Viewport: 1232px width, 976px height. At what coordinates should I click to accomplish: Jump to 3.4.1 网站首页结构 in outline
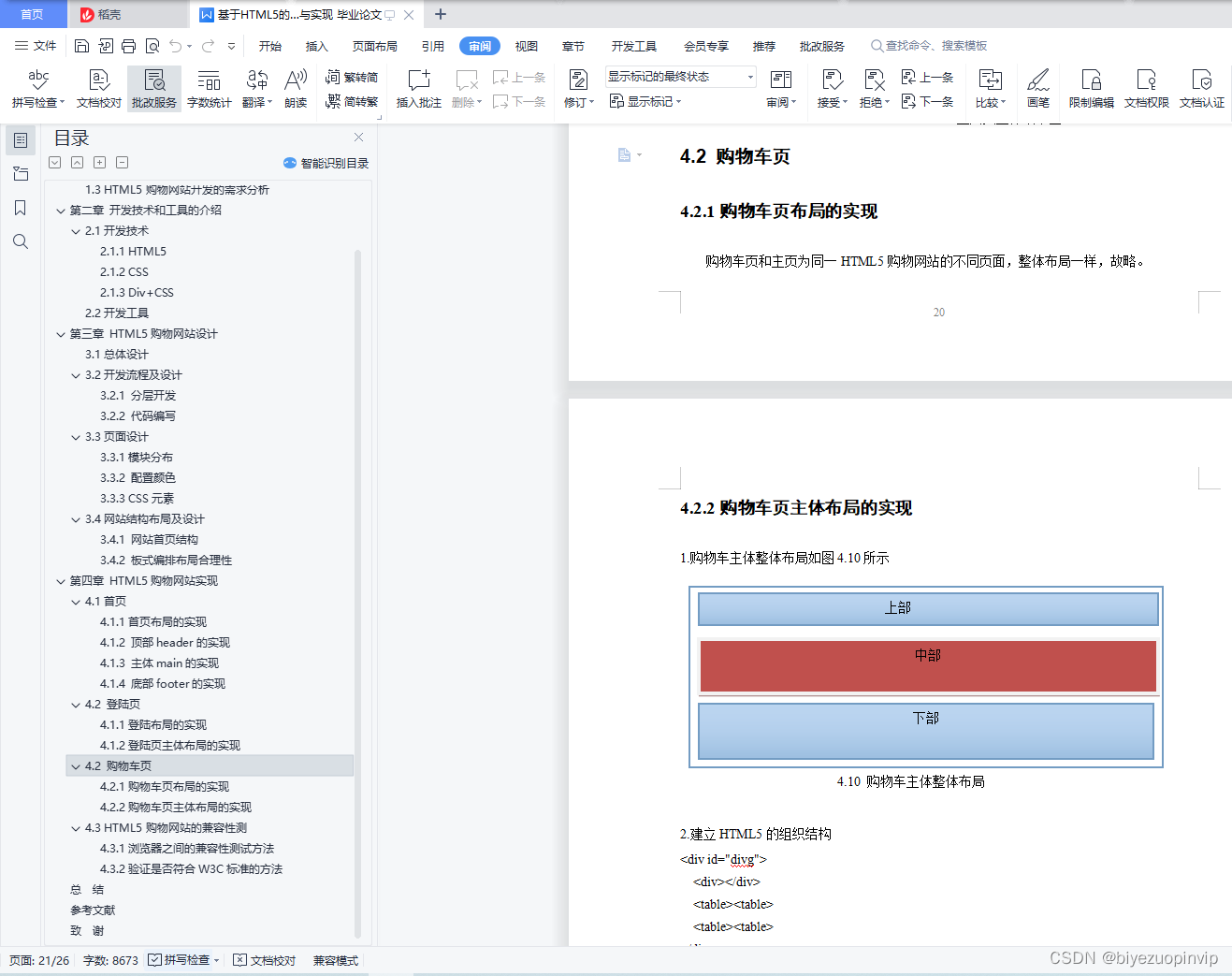point(149,540)
